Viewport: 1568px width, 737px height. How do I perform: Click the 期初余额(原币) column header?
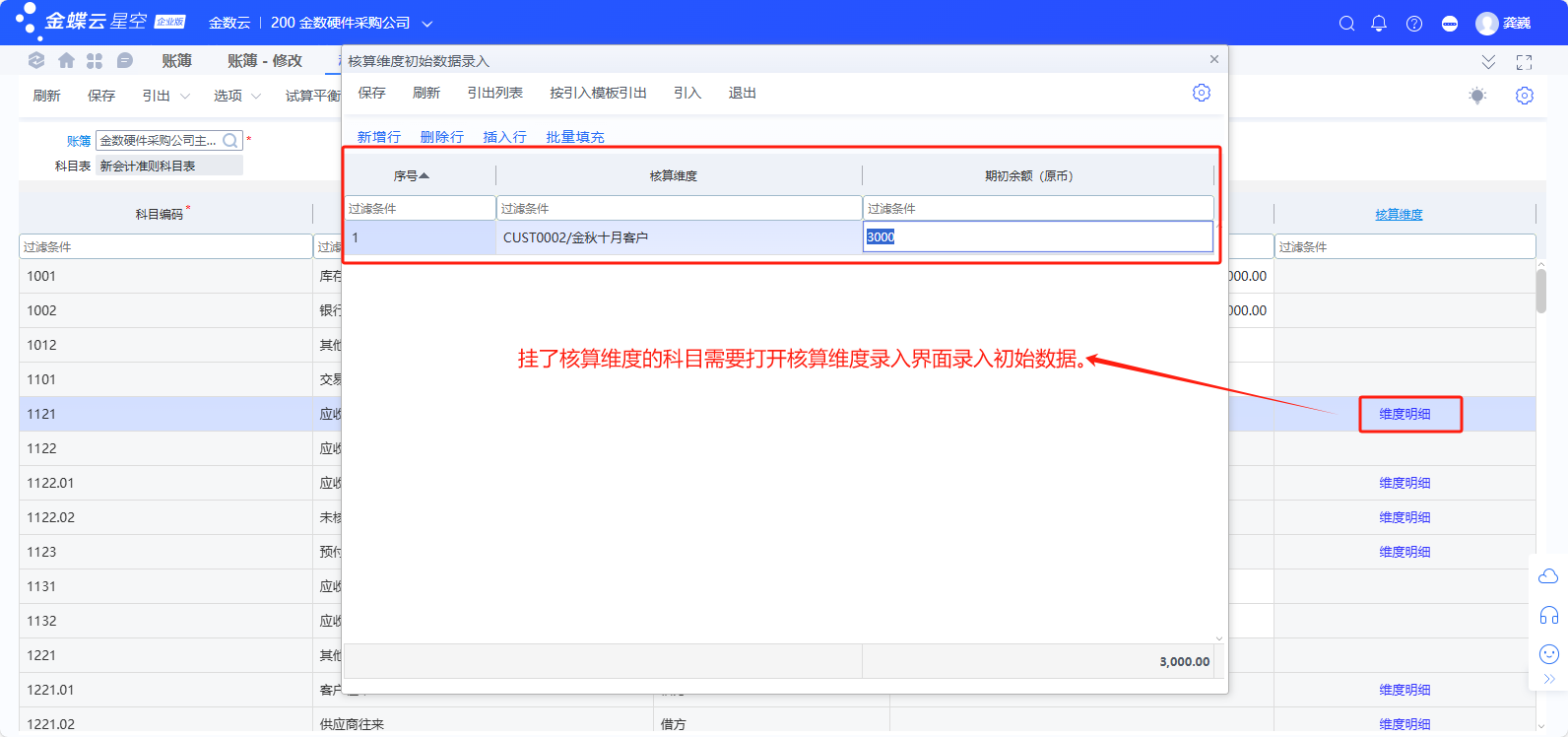[x=1029, y=175]
